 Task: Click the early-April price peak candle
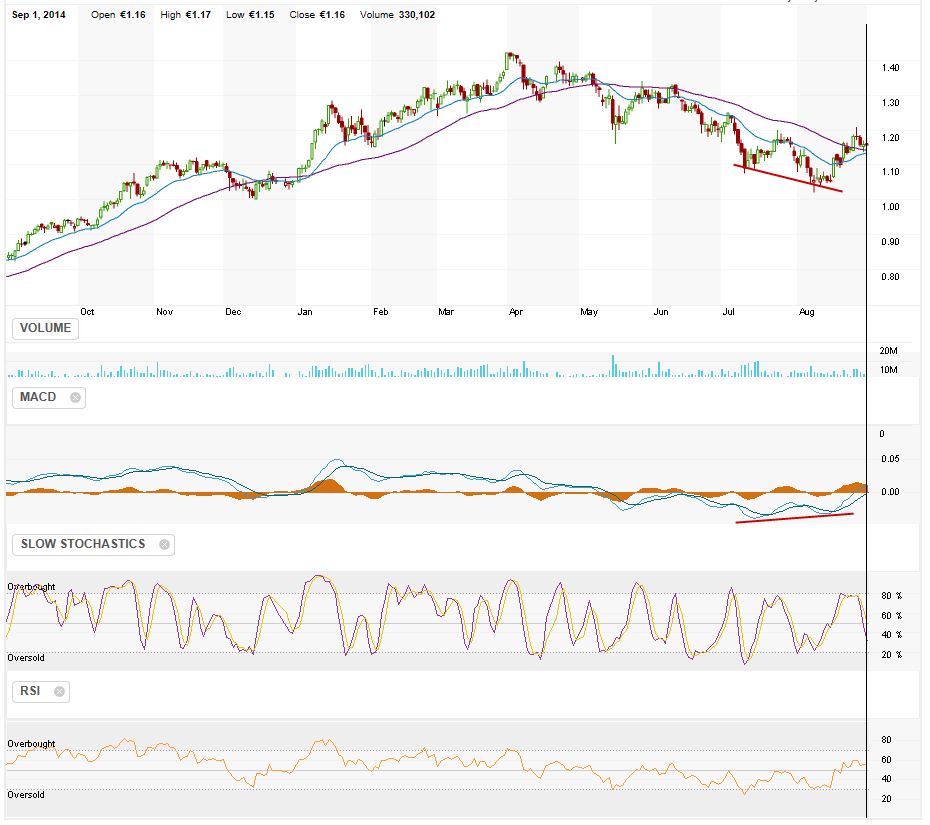pos(509,61)
